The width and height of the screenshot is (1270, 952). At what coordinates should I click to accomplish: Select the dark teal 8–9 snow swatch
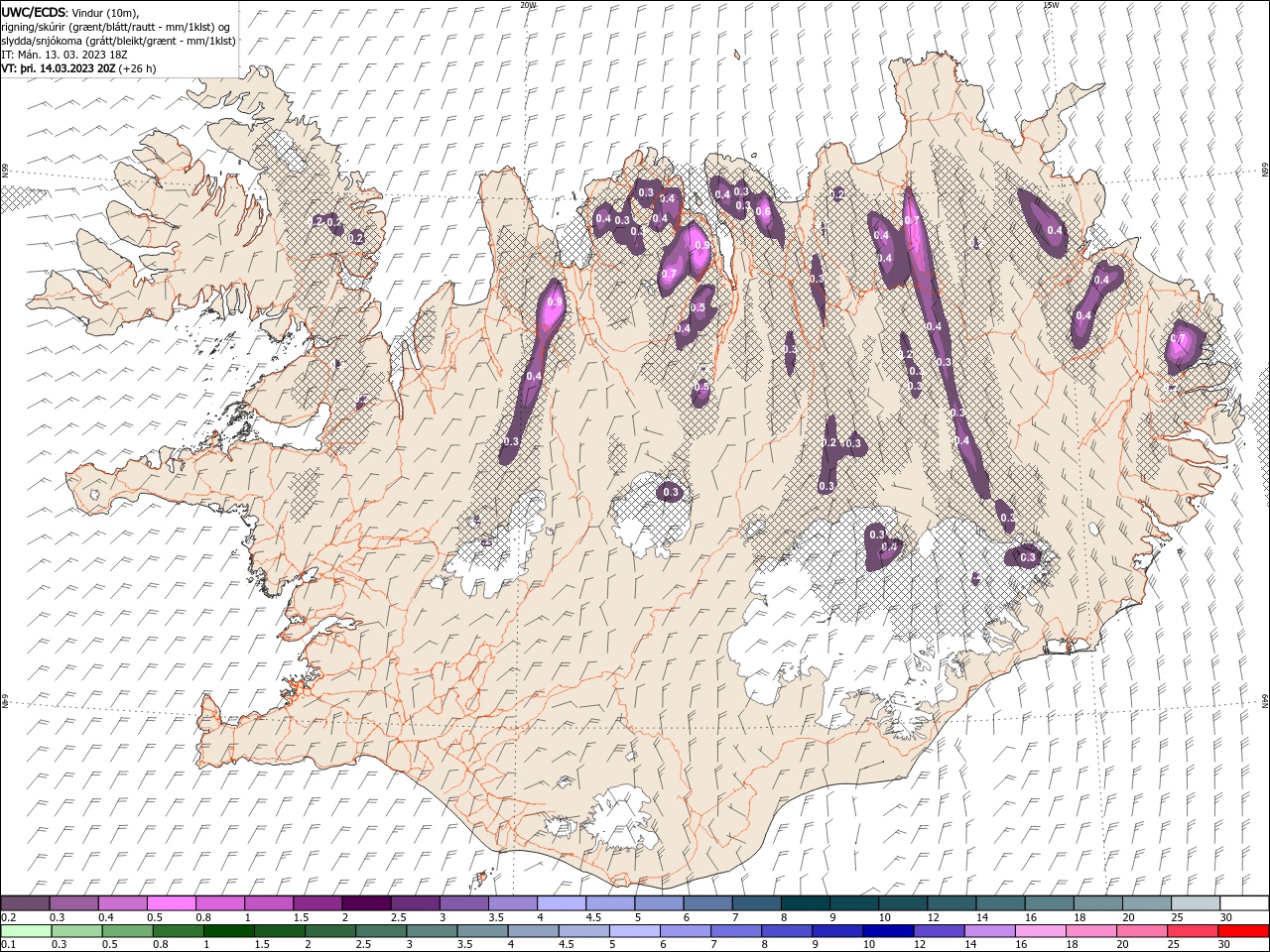806,903
